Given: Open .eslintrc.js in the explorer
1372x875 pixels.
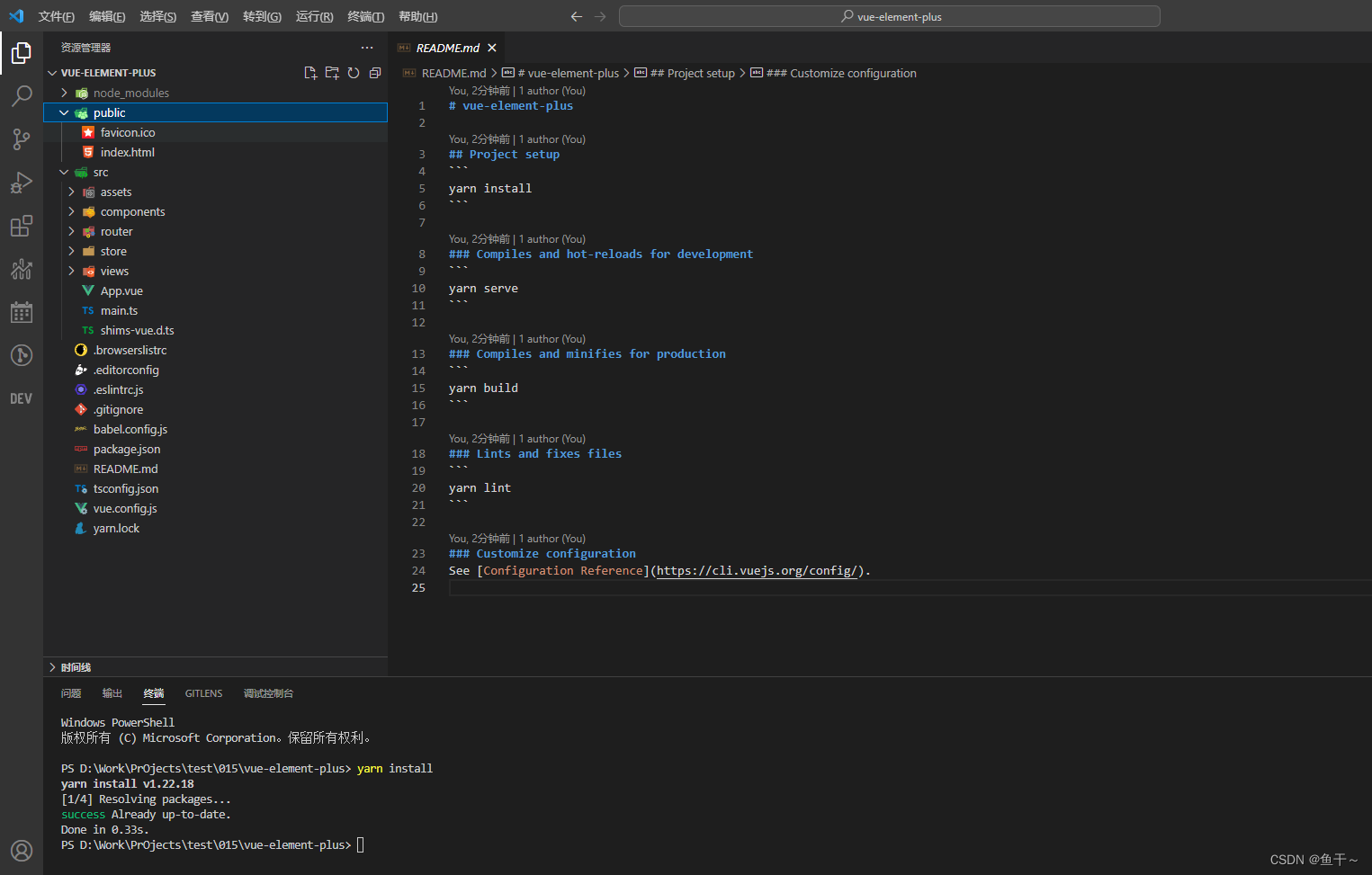Looking at the screenshot, I should [x=118, y=389].
